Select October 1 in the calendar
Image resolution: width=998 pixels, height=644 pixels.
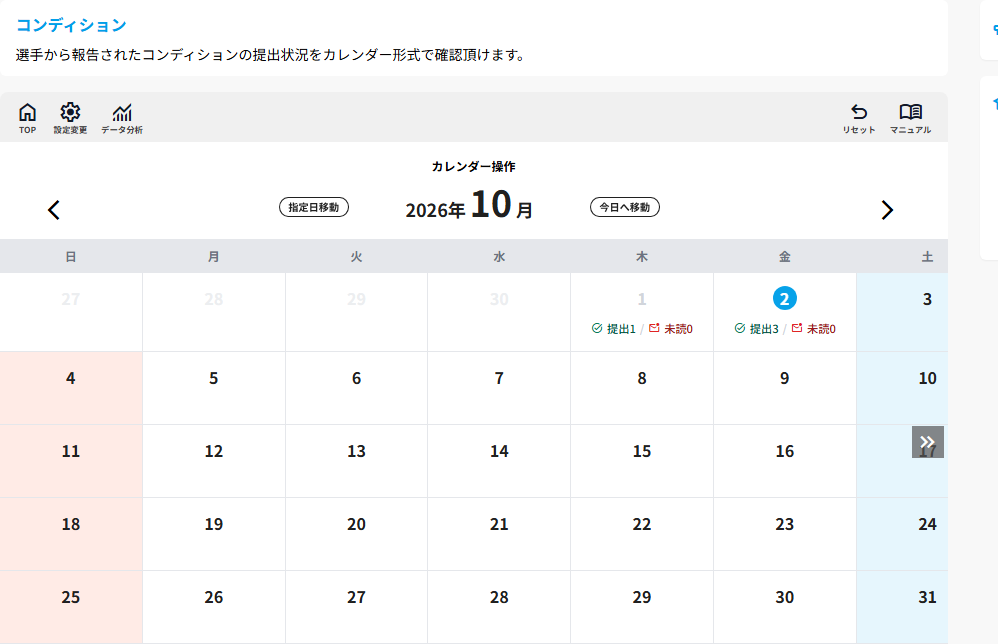tap(642, 299)
